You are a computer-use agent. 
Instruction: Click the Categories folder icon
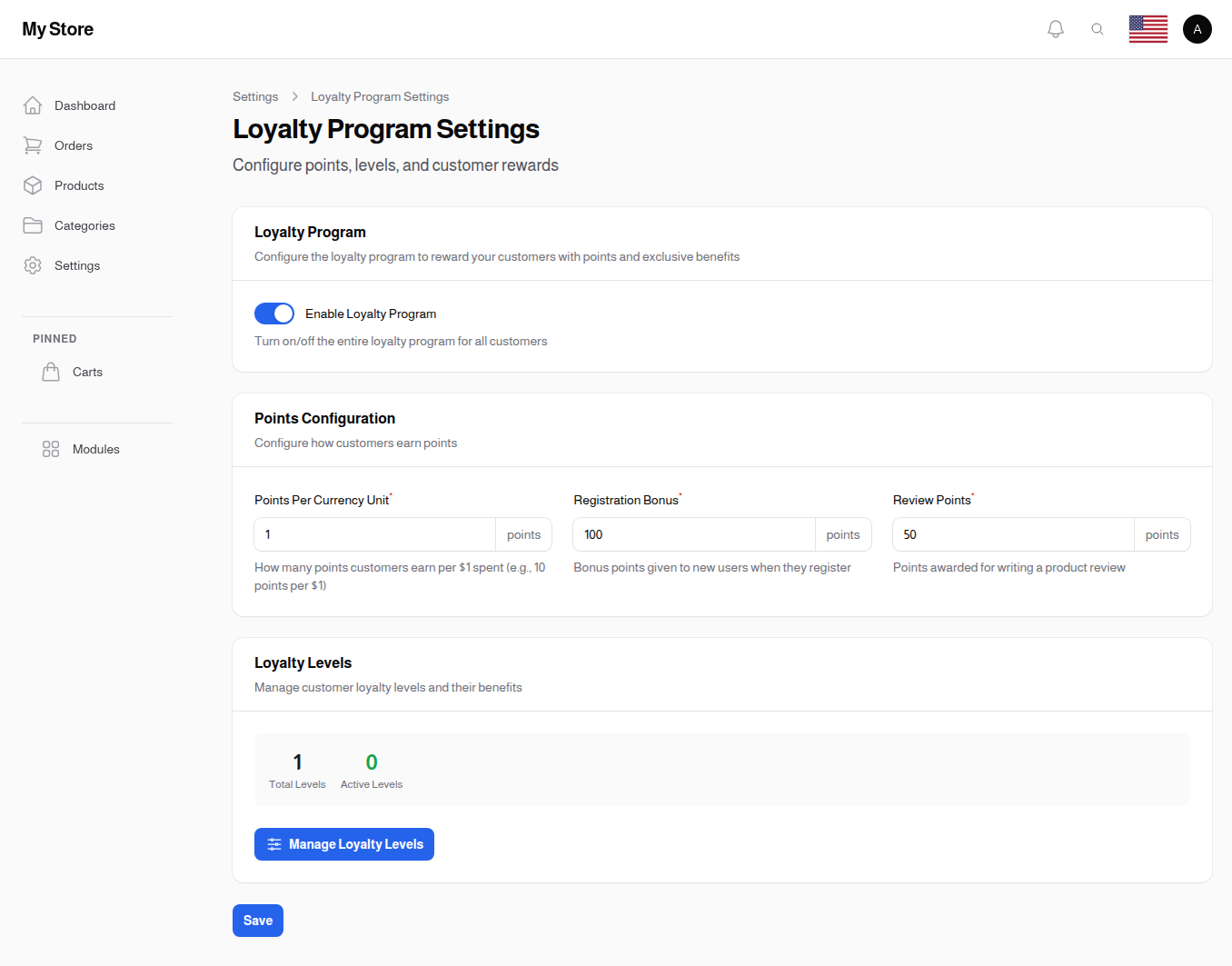pos(33,225)
